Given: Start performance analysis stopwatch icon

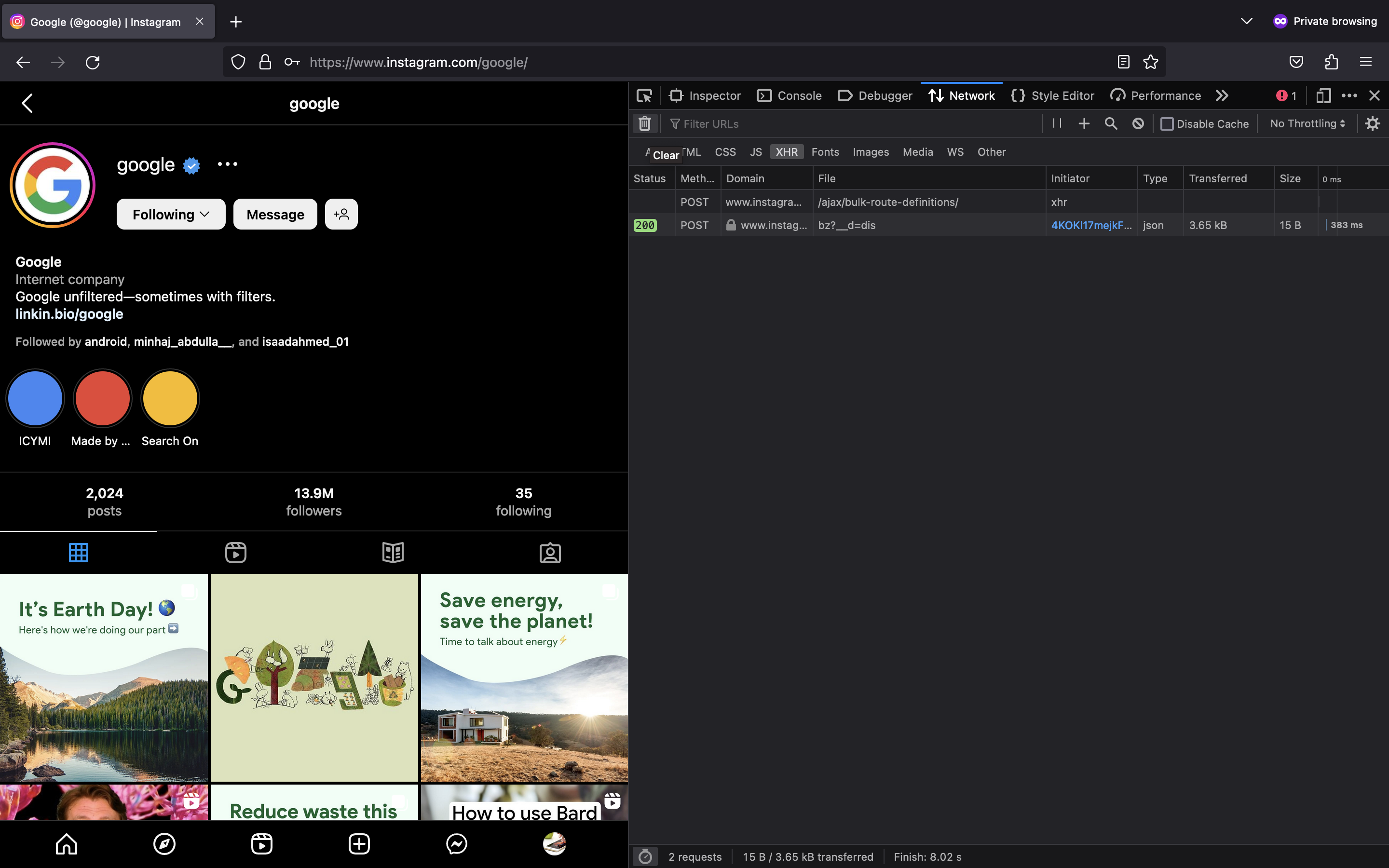Looking at the screenshot, I should [645, 856].
